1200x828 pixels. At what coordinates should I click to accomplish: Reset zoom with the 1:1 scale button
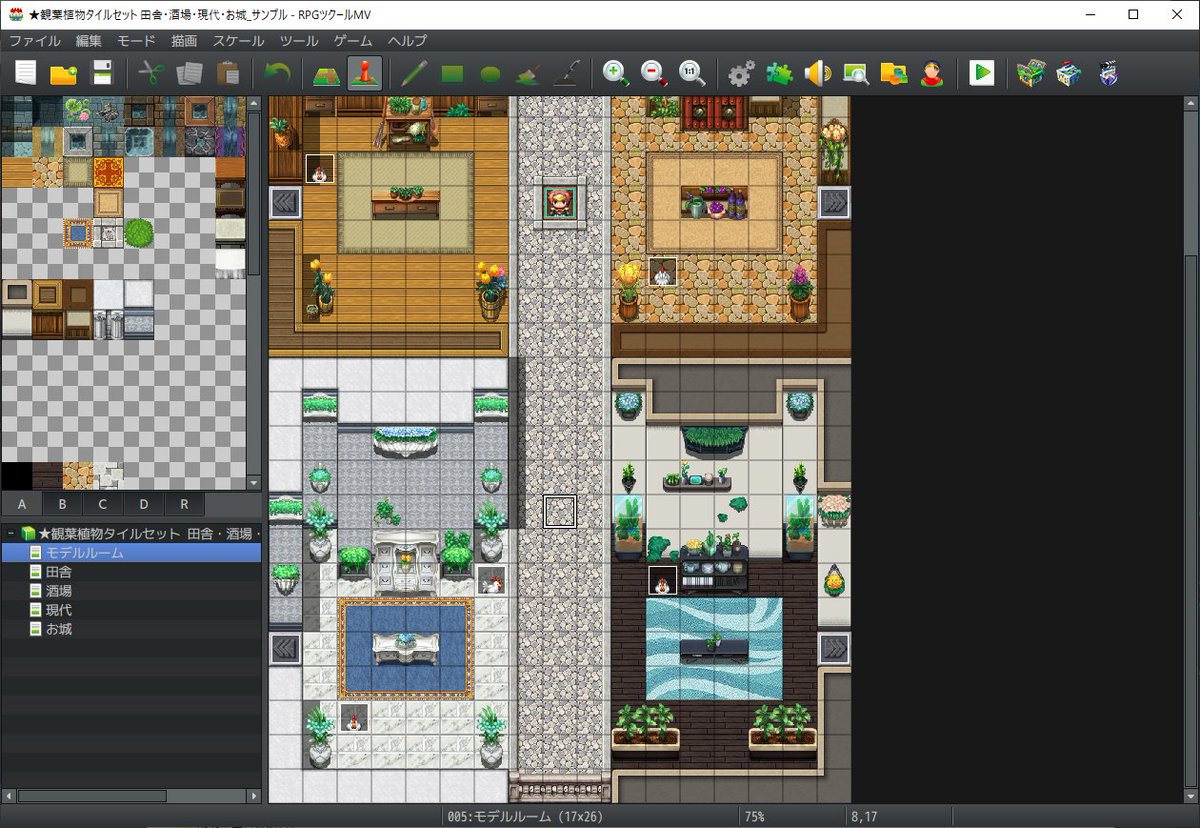tap(690, 72)
